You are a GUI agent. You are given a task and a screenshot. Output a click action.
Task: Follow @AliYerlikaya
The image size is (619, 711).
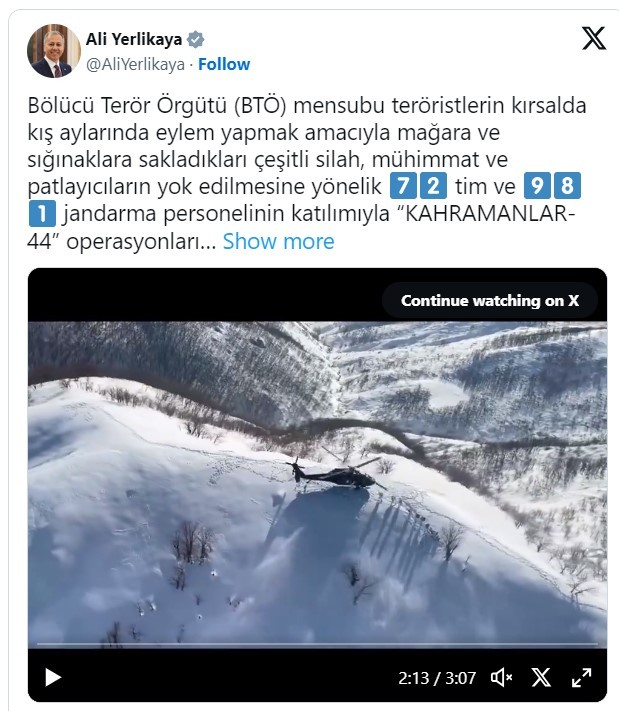[224, 64]
